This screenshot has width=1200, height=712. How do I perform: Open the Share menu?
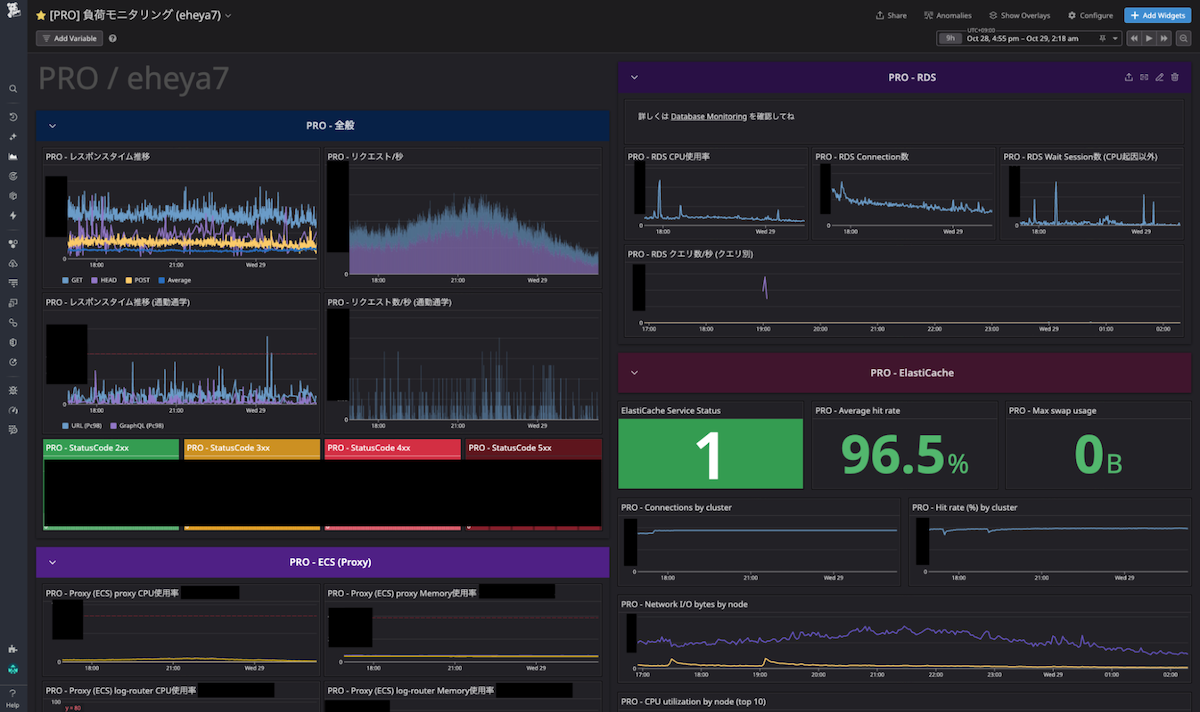point(891,16)
